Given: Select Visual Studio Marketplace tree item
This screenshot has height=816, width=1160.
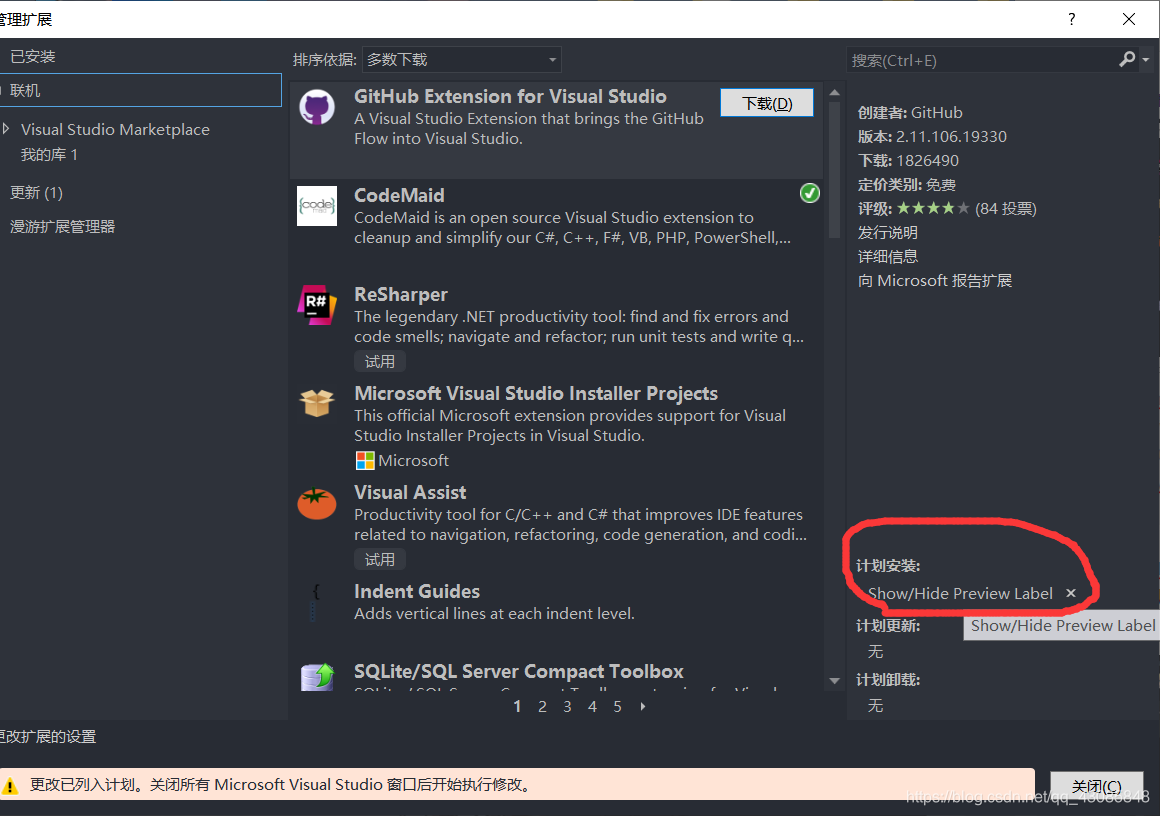Looking at the screenshot, I should [x=115, y=129].
